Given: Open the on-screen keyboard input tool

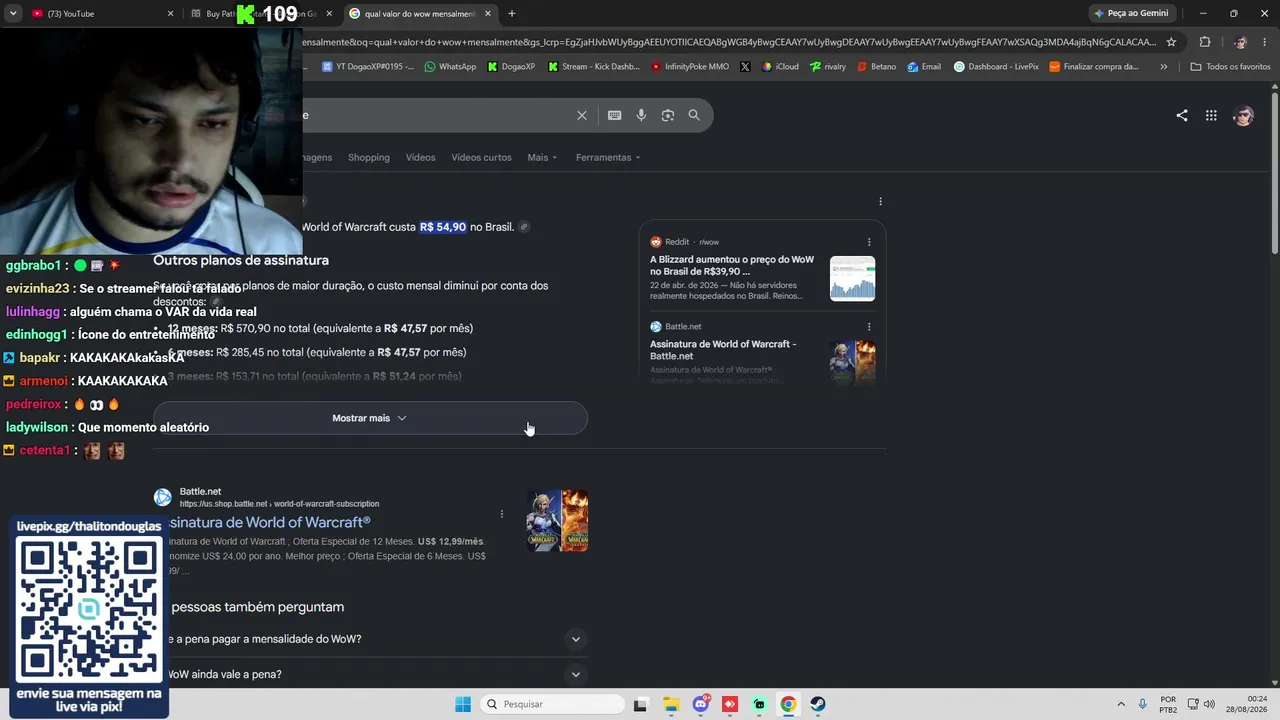Looking at the screenshot, I should click(615, 115).
